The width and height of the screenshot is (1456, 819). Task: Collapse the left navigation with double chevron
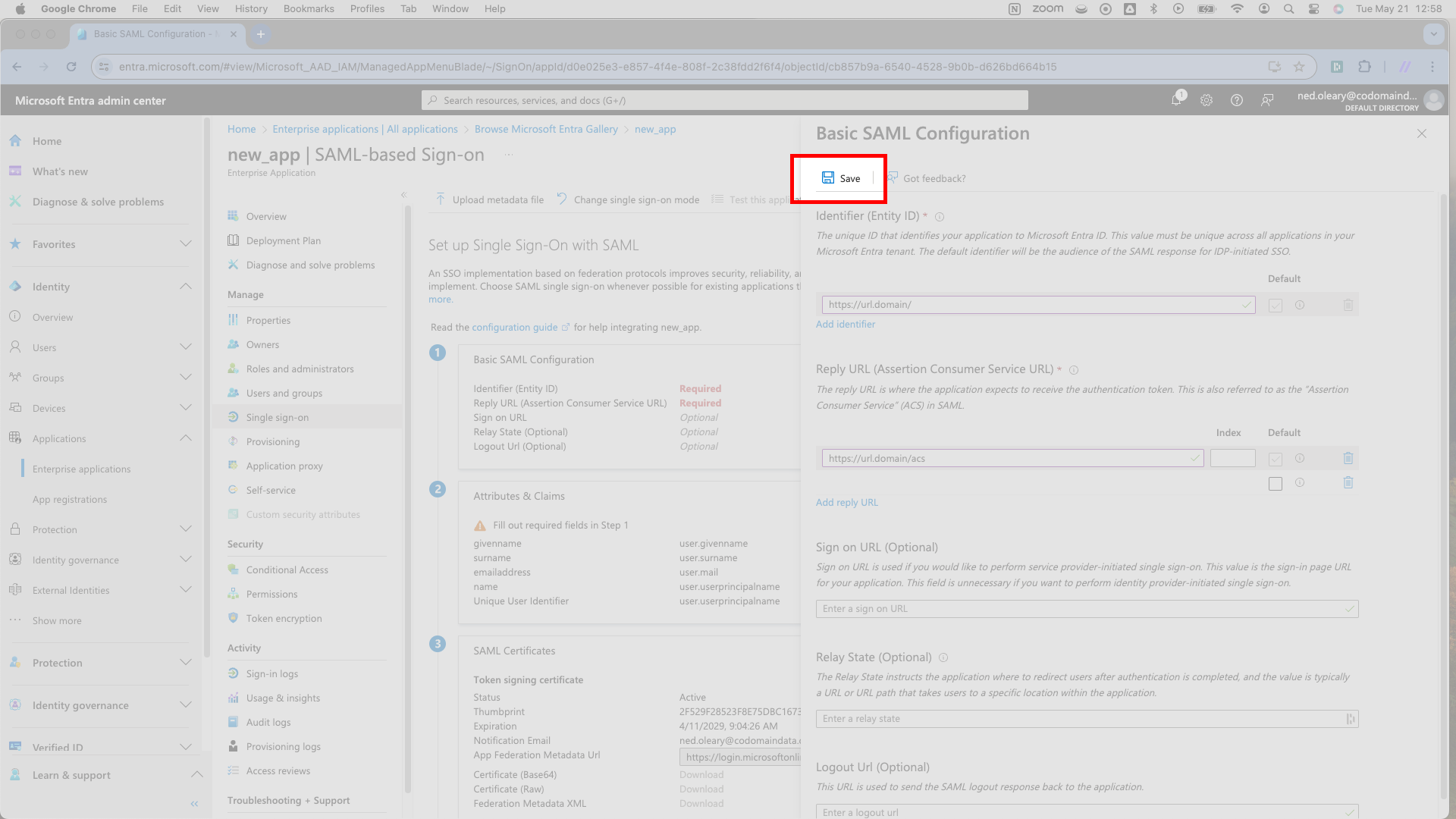click(194, 804)
